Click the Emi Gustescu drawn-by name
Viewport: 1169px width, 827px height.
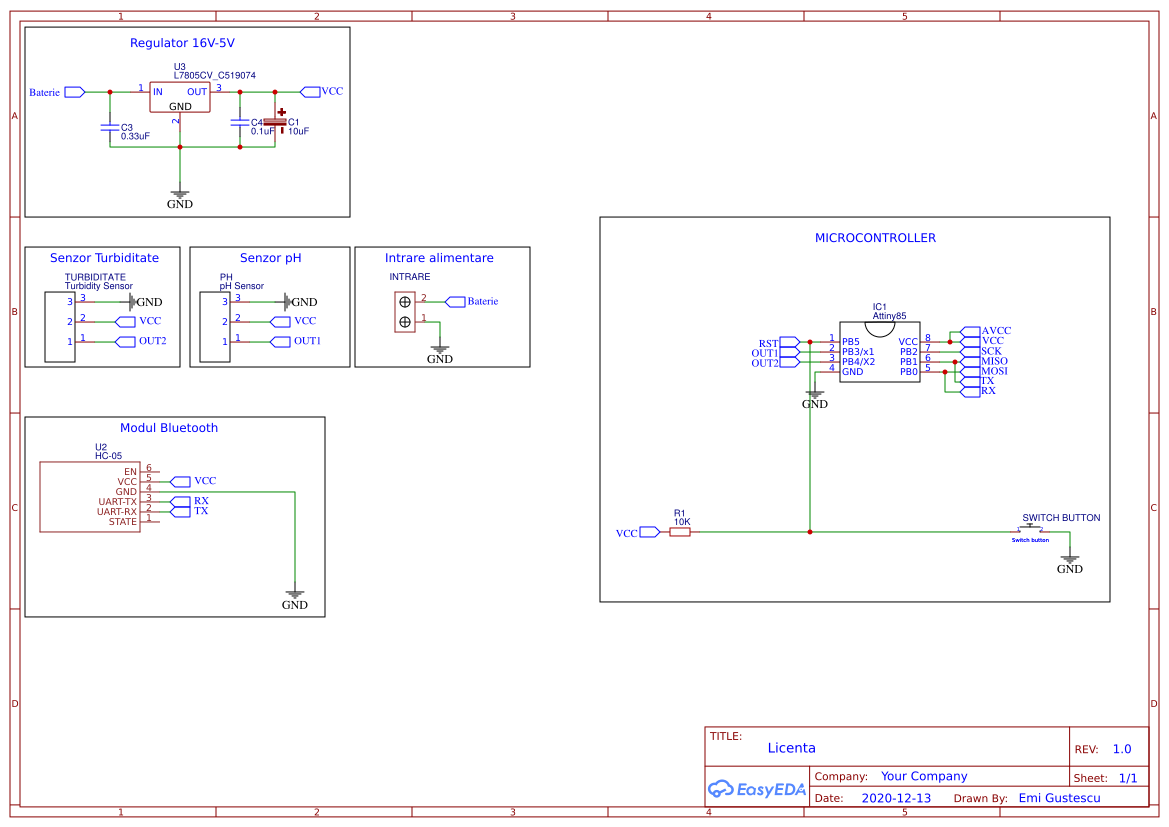pyautogui.click(x=1059, y=798)
